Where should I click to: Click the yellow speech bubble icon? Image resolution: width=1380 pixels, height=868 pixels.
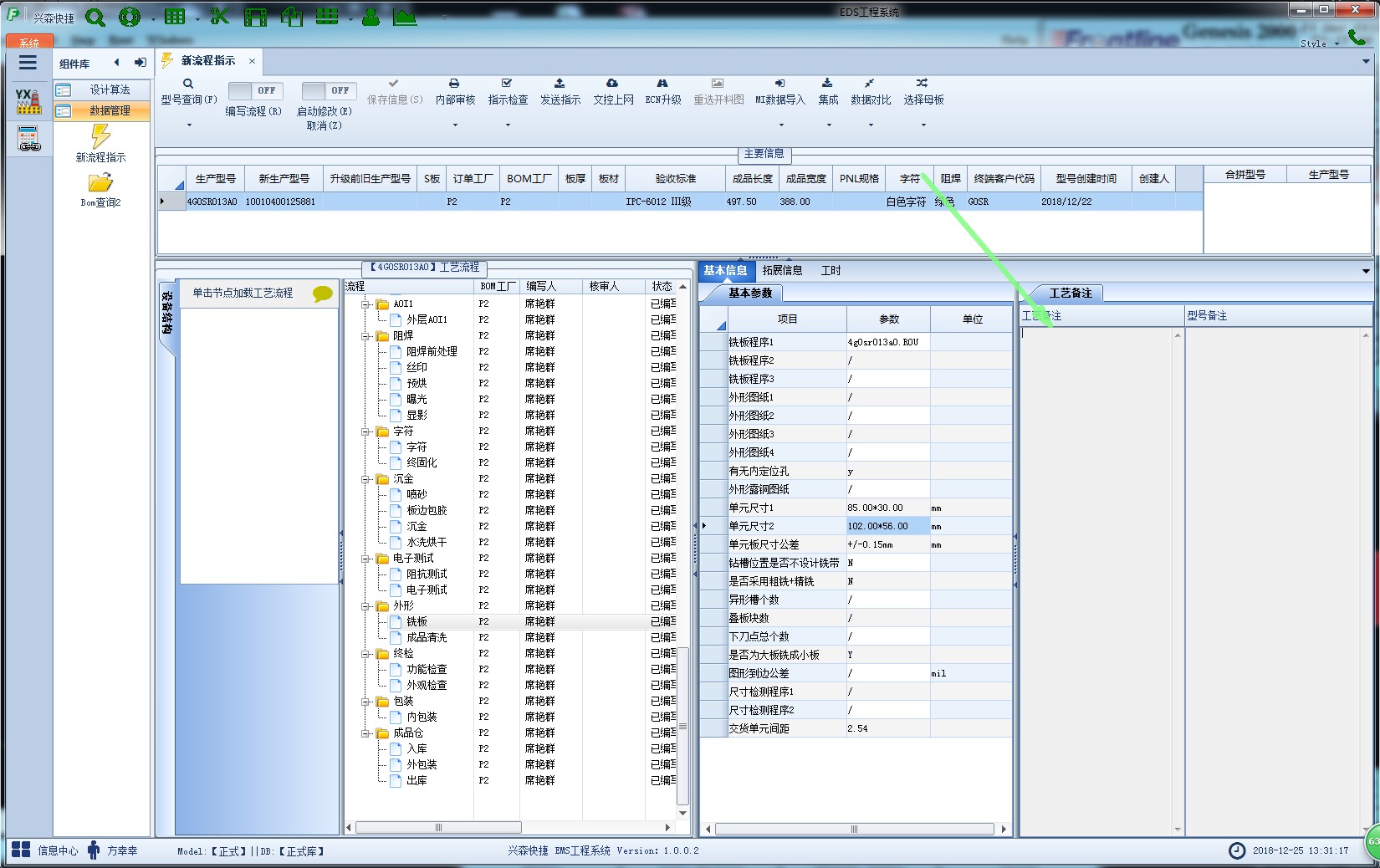(x=322, y=294)
